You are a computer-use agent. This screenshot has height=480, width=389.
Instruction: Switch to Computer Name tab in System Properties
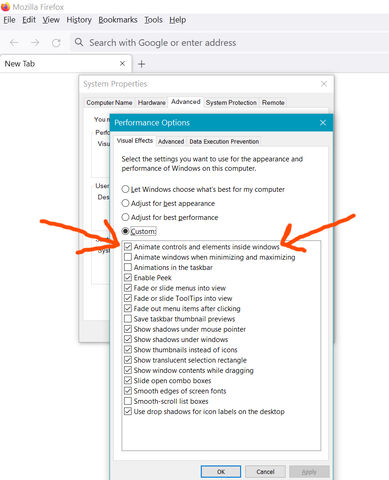pyautogui.click(x=109, y=103)
